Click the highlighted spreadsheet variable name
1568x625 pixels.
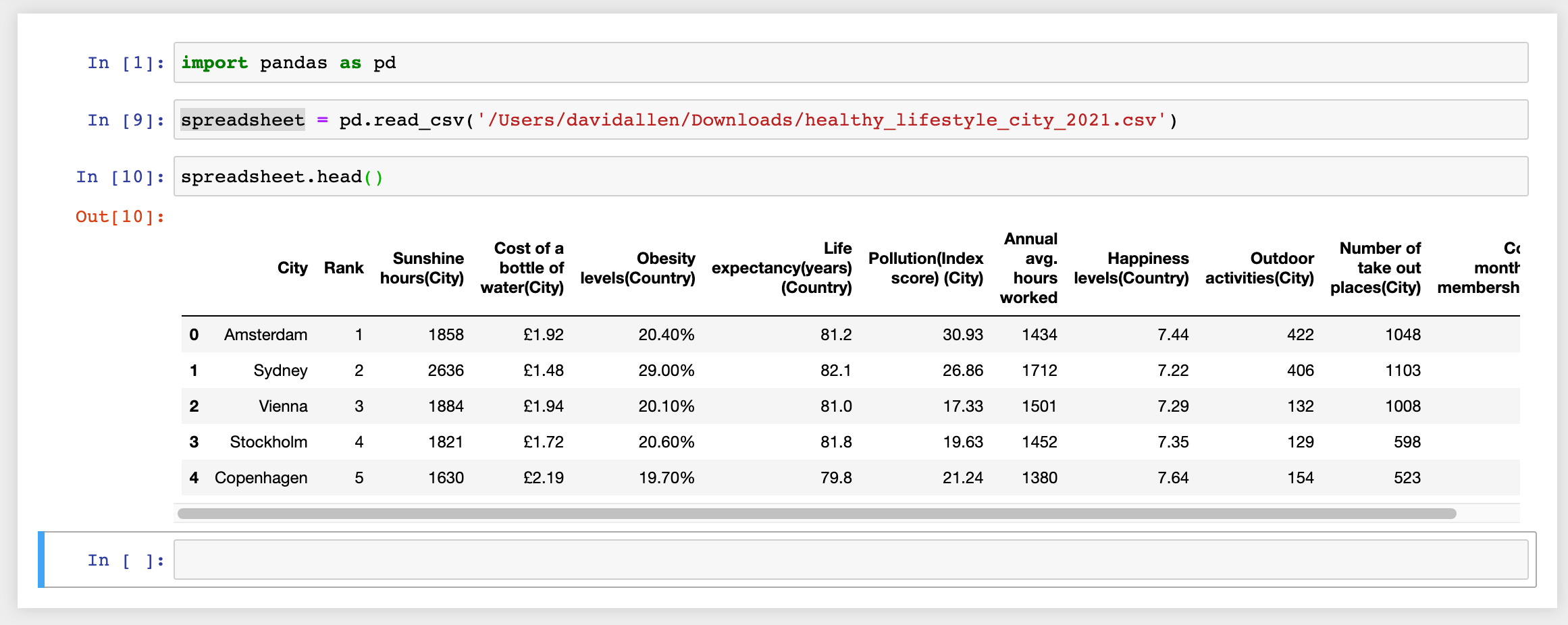point(242,120)
